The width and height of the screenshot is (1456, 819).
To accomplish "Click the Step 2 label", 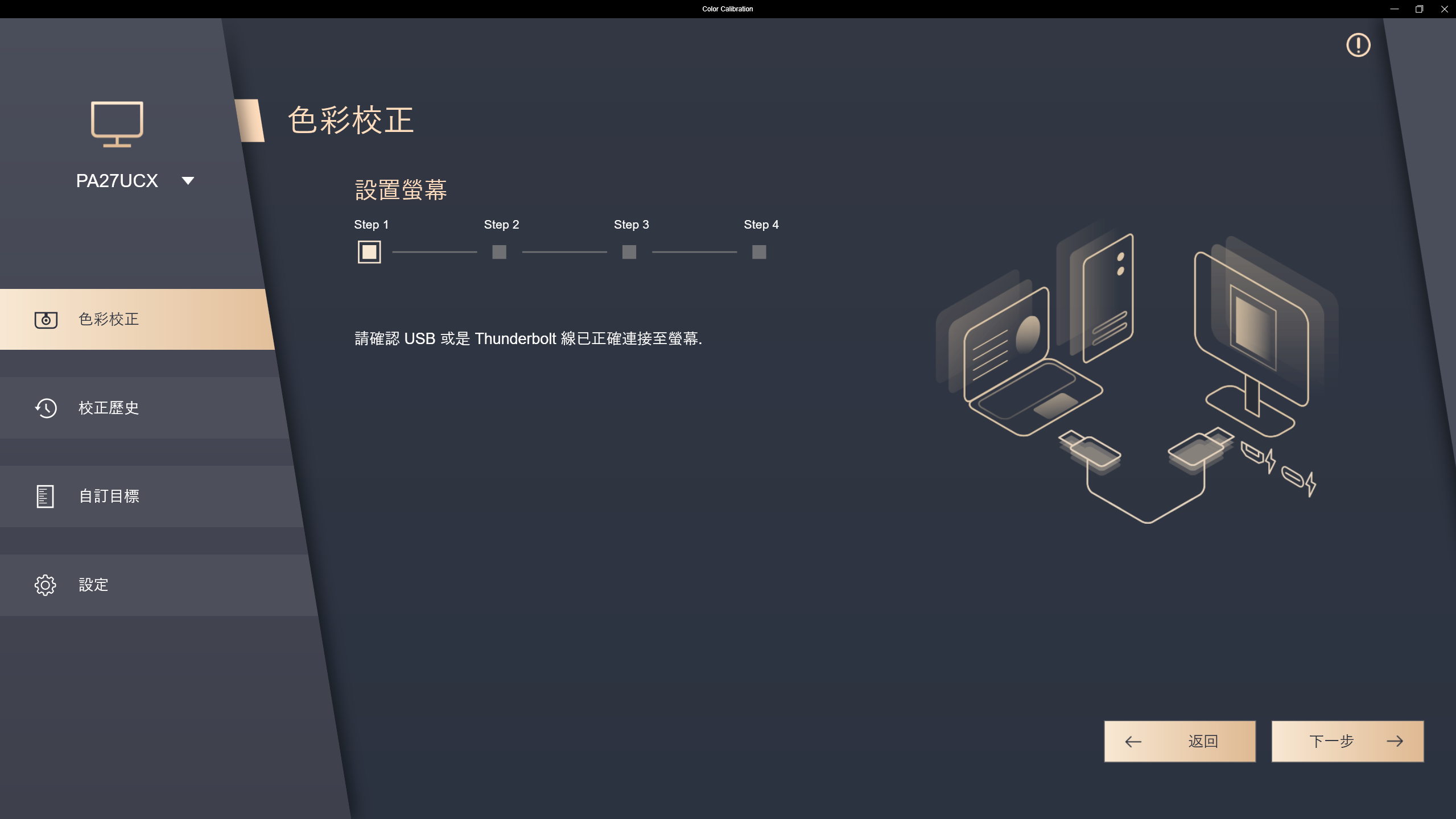I will pos(501,225).
